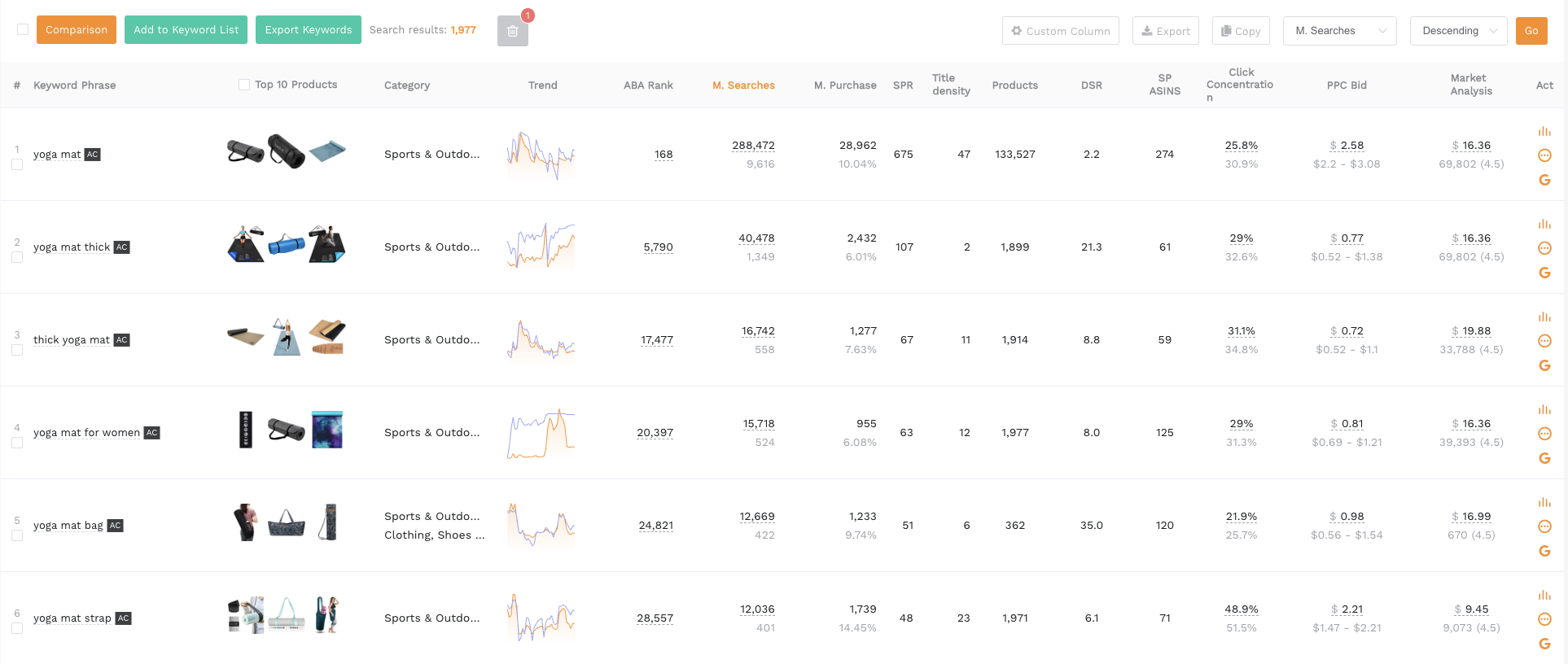This screenshot has height=664, width=1568.
Task: Tick the select-all checkbox beside Comparison
Action: [23, 29]
